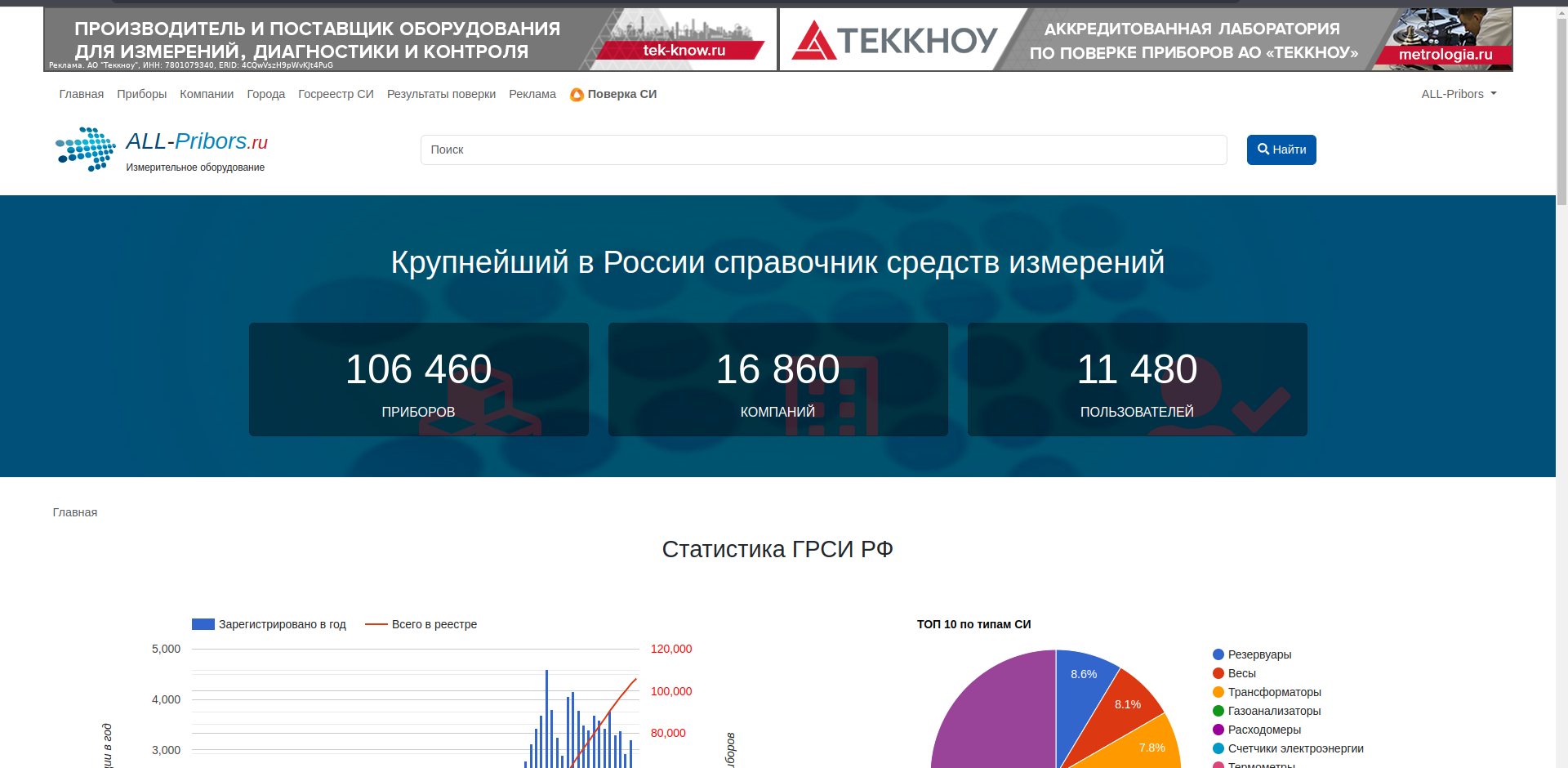Click the TEKKHOY red triangle logo
Screen dimensions: 1568x768
[x=813, y=41]
